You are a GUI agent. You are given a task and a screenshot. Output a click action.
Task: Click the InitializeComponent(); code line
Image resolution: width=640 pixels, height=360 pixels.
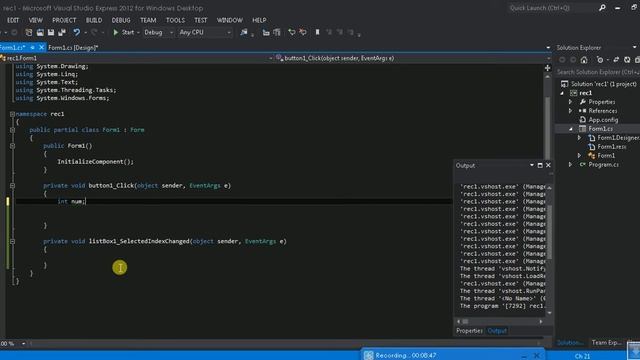click(x=96, y=162)
